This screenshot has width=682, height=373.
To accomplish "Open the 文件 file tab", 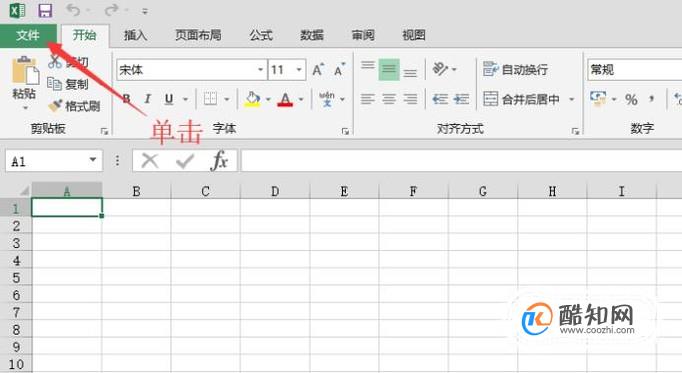I will 28,35.
